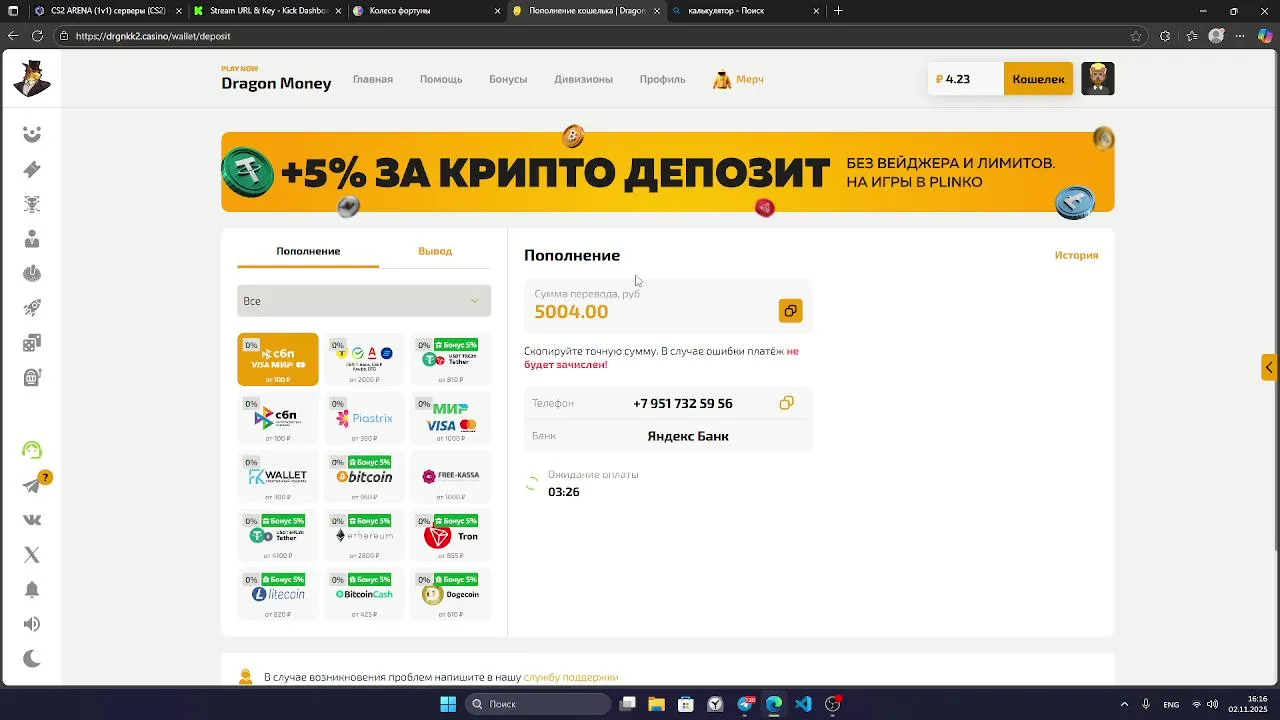
Task: Select the Tron payment tile
Action: [x=450, y=536]
